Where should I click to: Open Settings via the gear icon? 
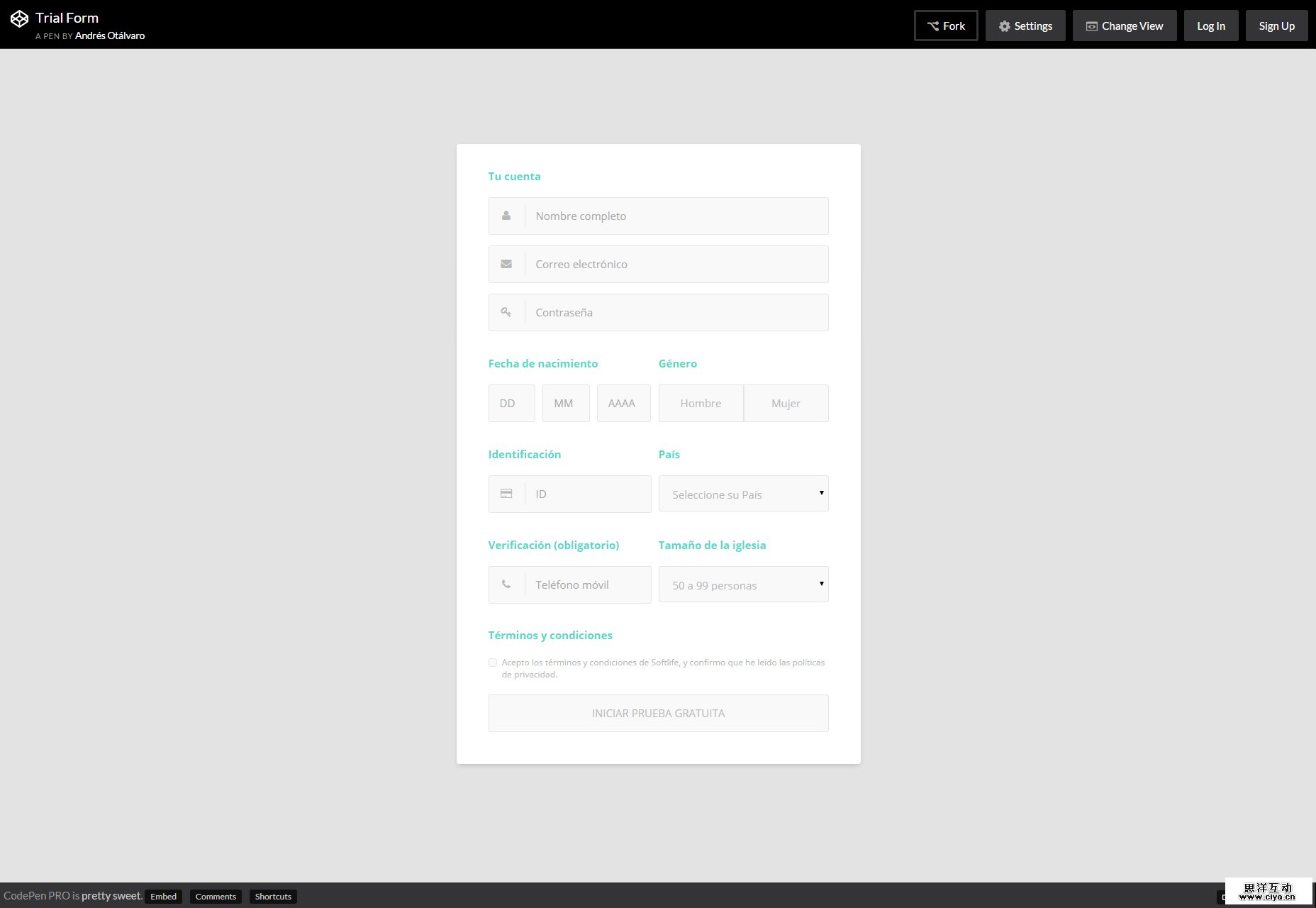[x=1004, y=26]
